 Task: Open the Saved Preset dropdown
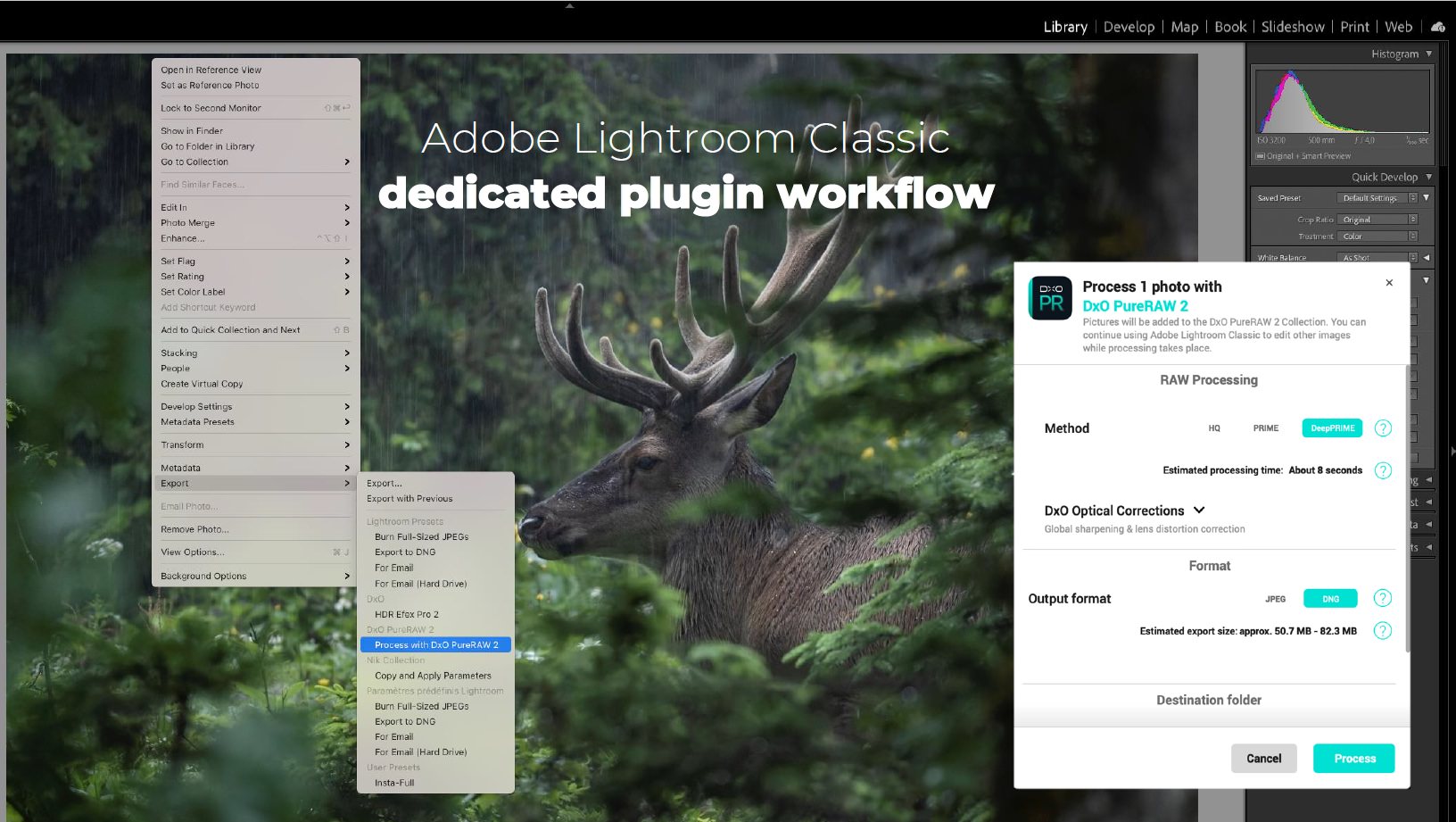pos(1377,198)
